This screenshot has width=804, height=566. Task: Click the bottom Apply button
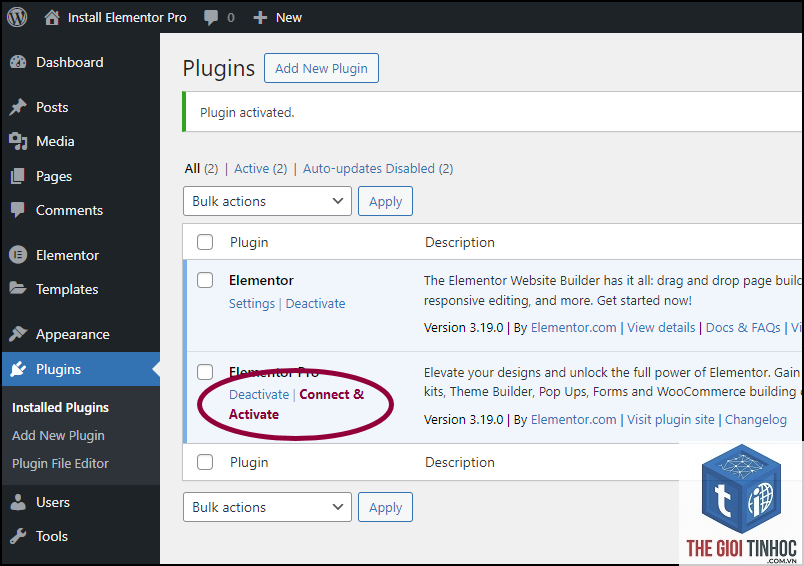(x=385, y=507)
